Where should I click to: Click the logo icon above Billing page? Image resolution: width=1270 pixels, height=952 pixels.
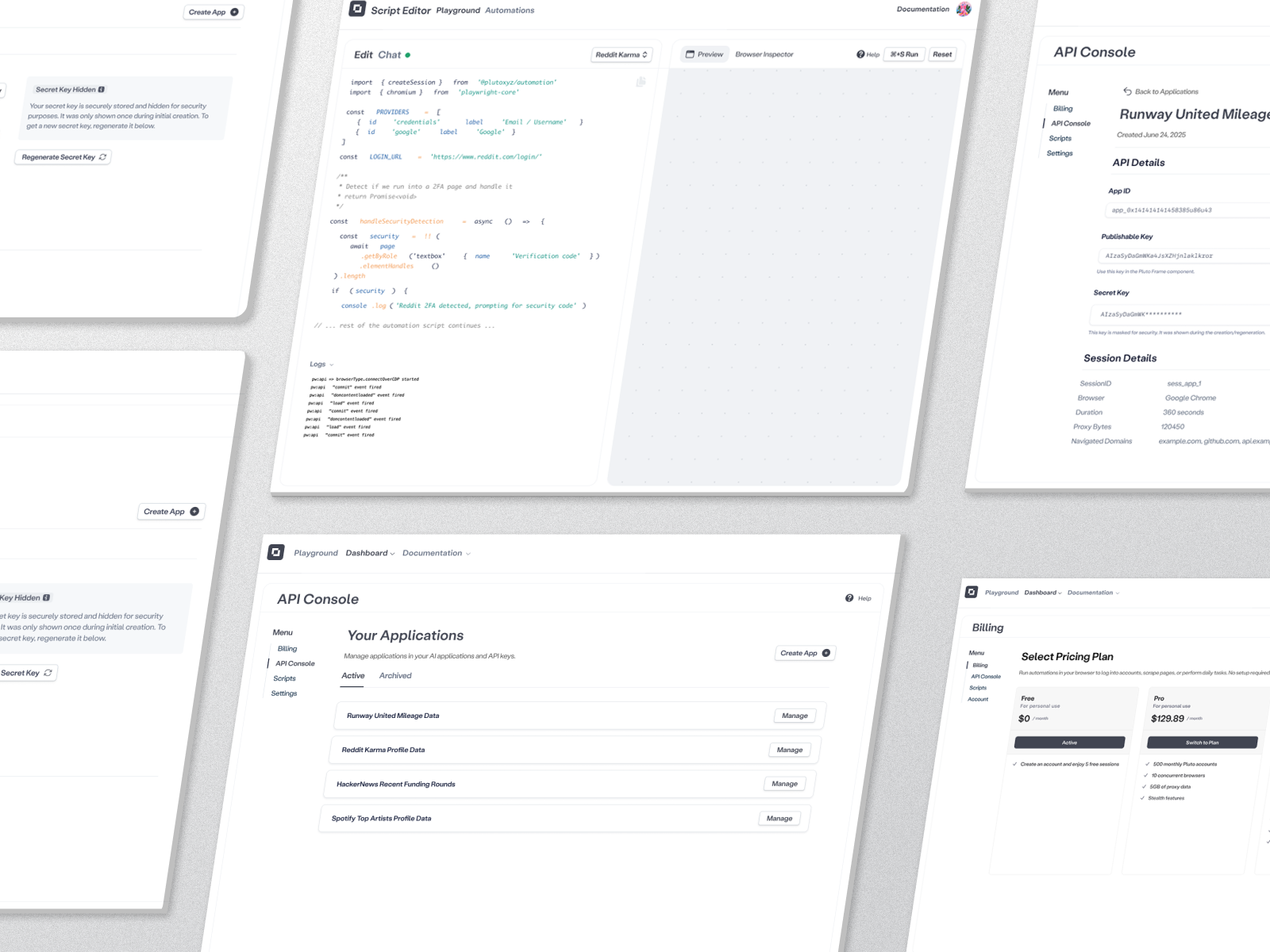point(971,592)
